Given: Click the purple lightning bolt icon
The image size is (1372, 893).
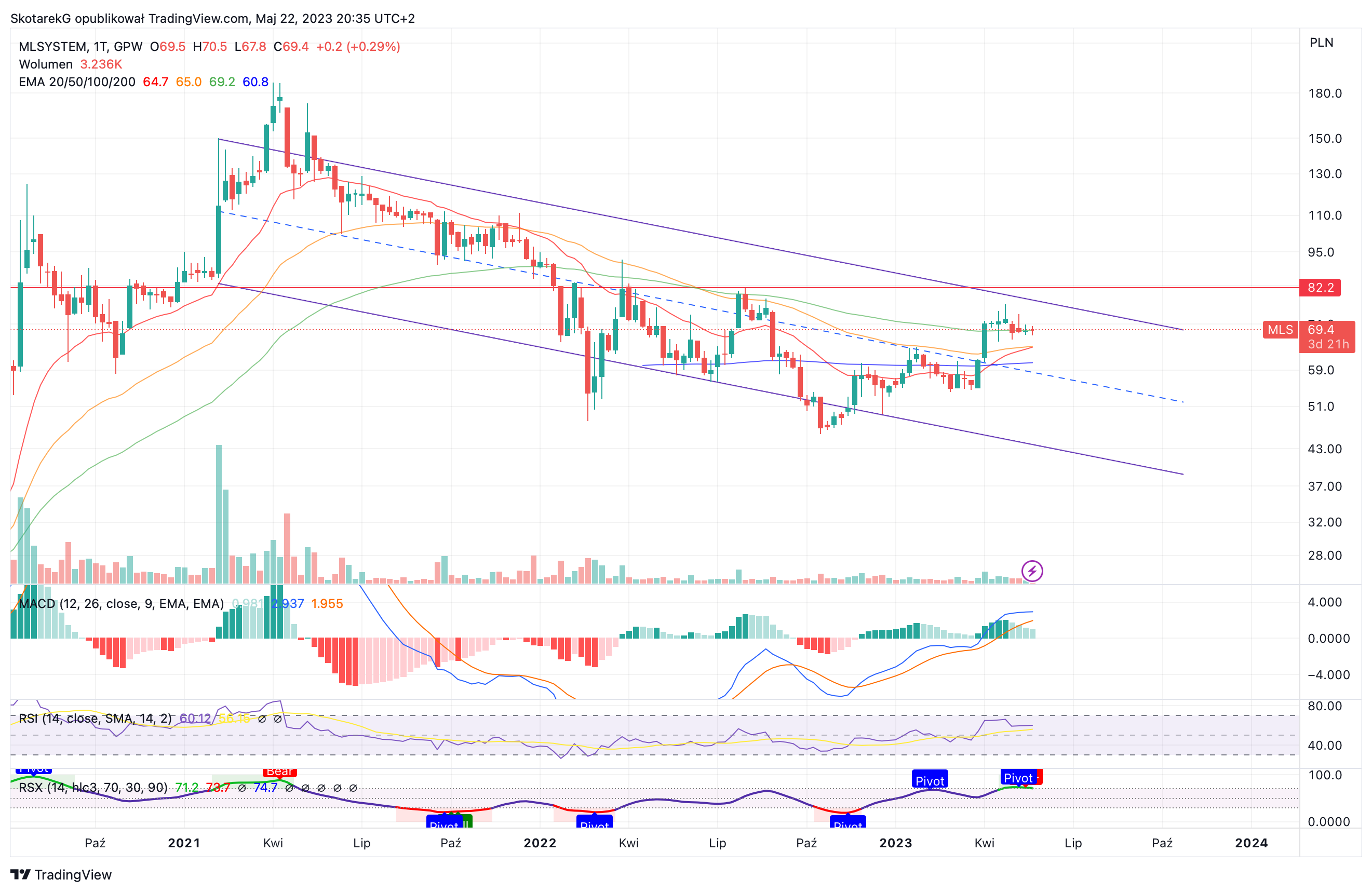Looking at the screenshot, I should 1032,571.
